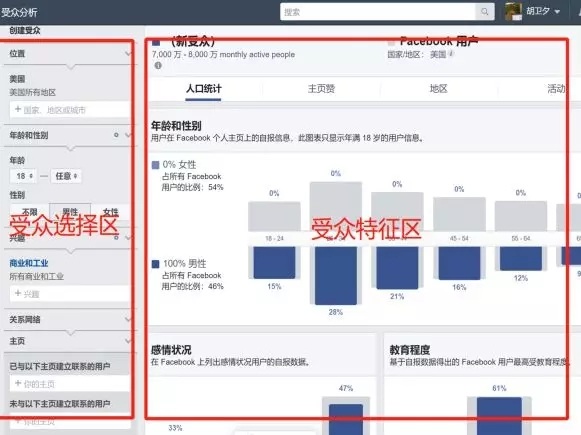Click the 受众分析 title in header
This screenshot has height=435, width=581.
click(19, 12)
